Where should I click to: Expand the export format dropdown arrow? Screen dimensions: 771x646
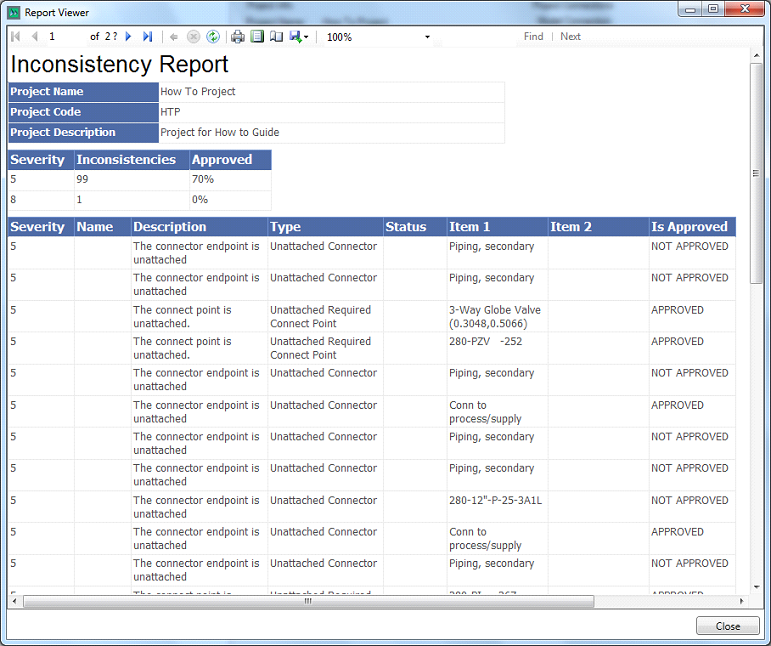point(307,37)
